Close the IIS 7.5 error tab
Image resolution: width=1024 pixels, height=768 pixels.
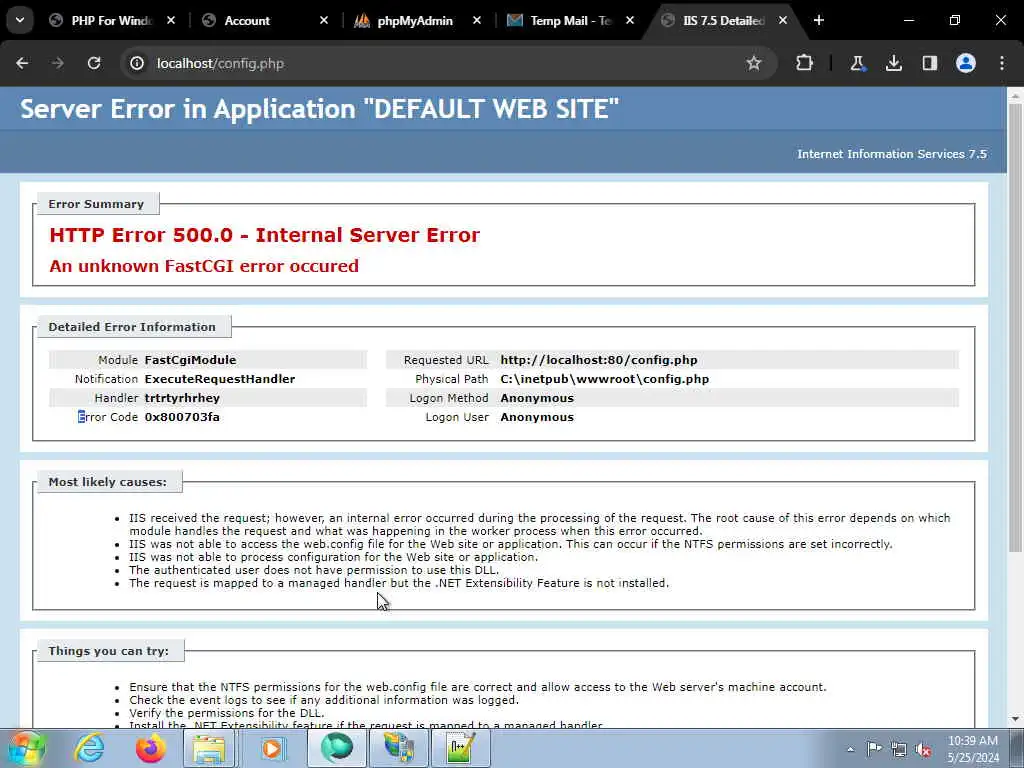tap(783, 20)
